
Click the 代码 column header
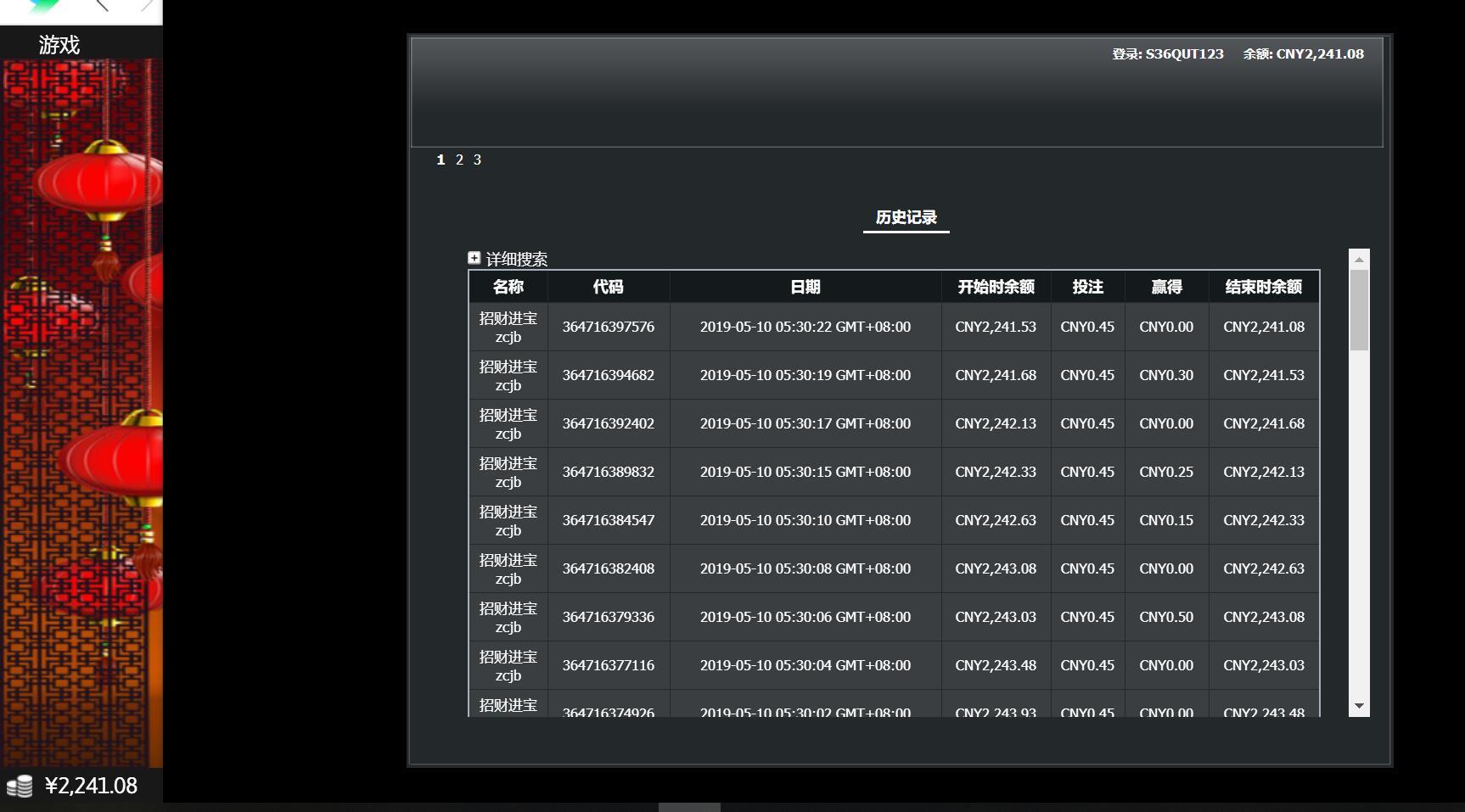[609, 287]
